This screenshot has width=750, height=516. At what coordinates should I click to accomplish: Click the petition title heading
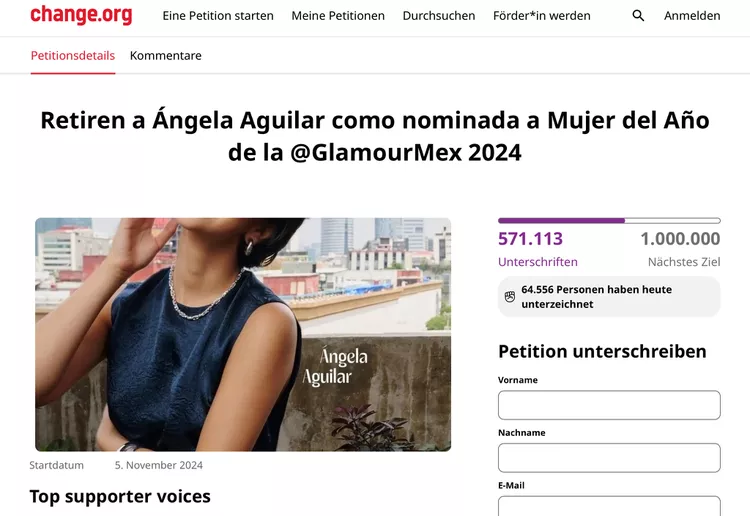[x=375, y=136]
